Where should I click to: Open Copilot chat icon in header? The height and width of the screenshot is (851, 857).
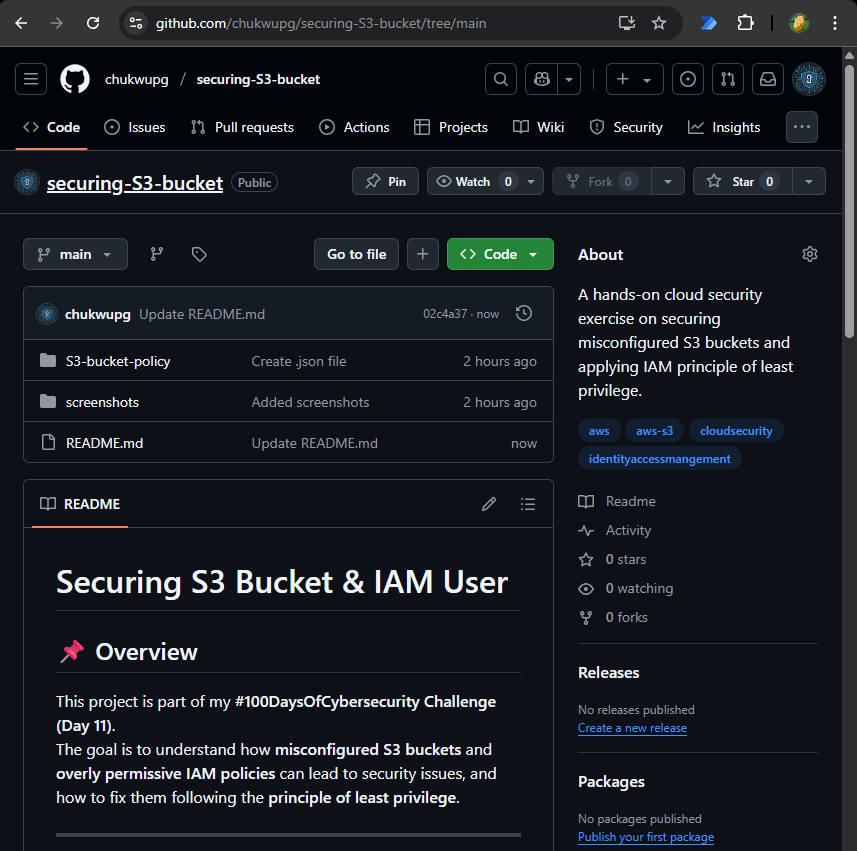click(x=542, y=79)
